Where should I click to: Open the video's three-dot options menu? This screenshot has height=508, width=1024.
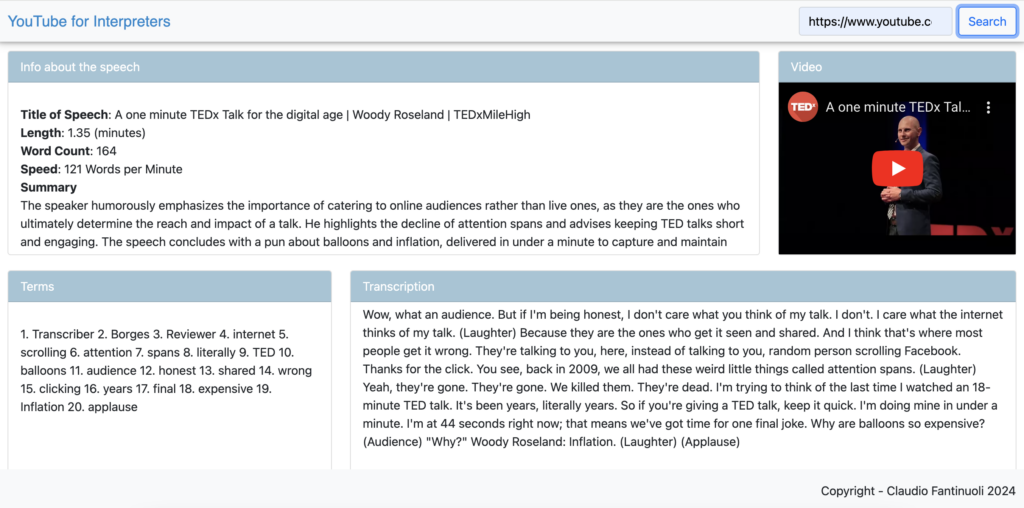pyautogui.click(x=988, y=108)
